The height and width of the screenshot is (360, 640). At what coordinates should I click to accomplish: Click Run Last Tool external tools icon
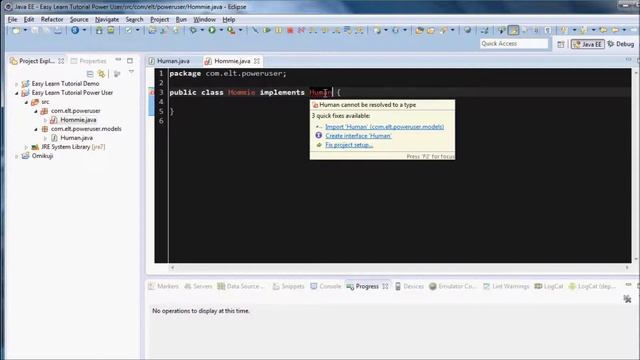pos(231,30)
